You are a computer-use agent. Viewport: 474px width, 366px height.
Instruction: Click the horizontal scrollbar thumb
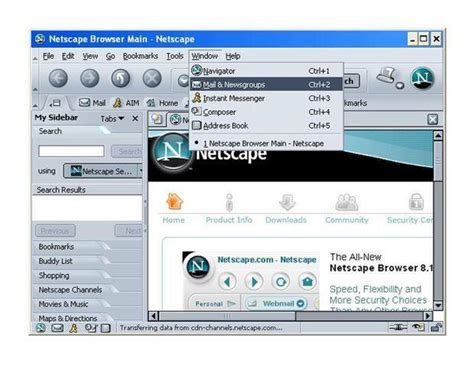coord(227,316)
